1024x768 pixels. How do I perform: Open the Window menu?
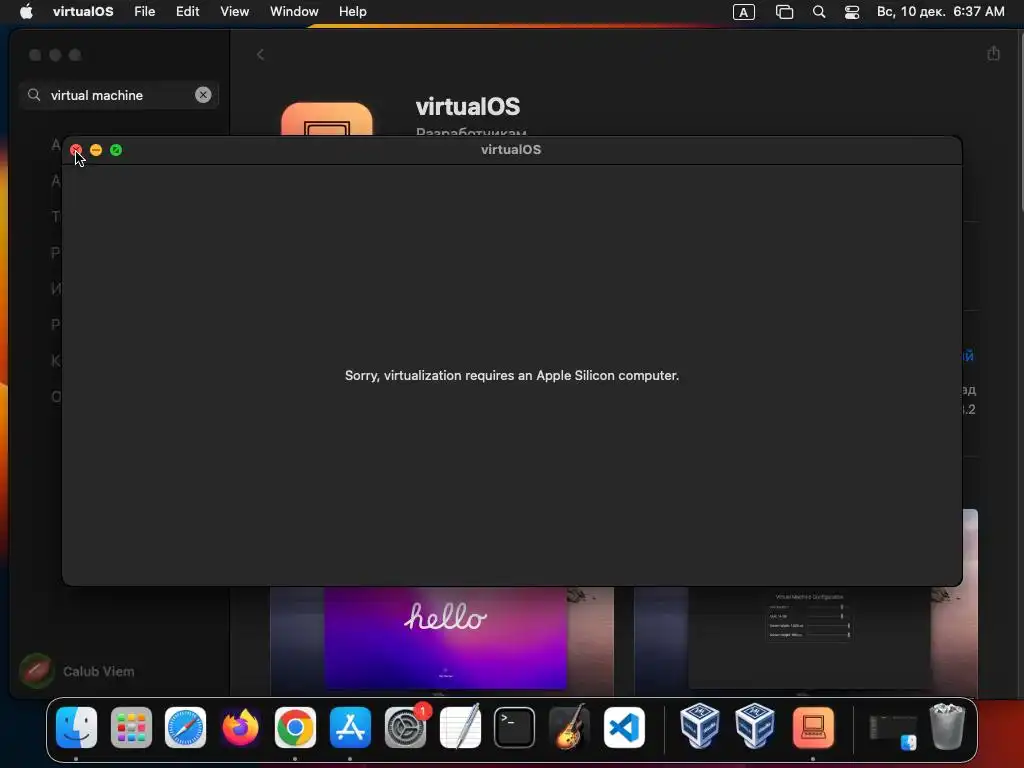tap(294, 12)
